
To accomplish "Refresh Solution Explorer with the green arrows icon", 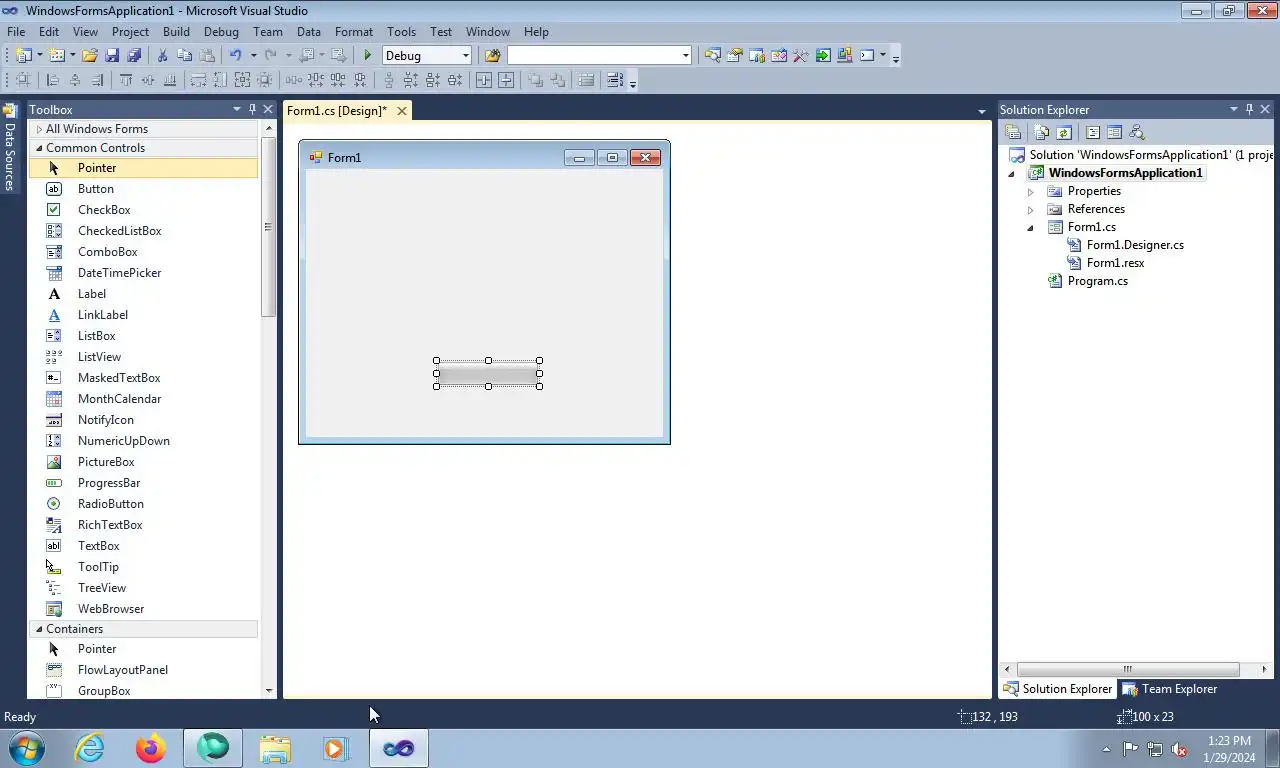I will [1064, 132].
